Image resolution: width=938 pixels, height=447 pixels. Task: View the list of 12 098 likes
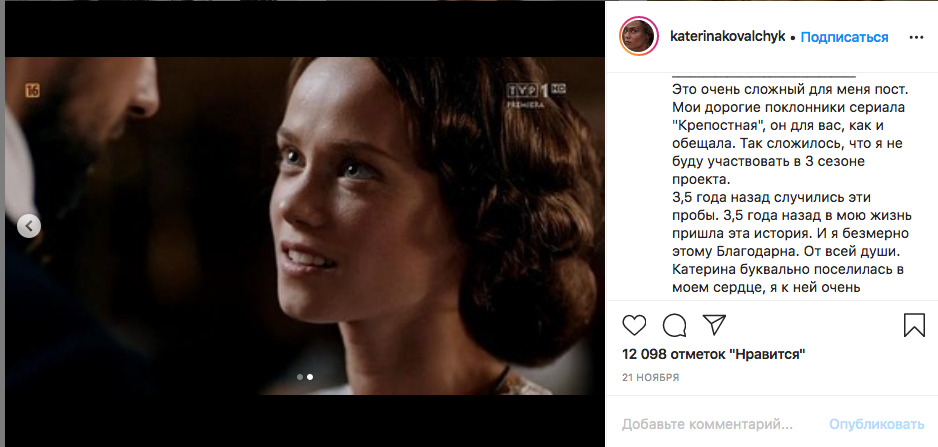pos(714,354)
